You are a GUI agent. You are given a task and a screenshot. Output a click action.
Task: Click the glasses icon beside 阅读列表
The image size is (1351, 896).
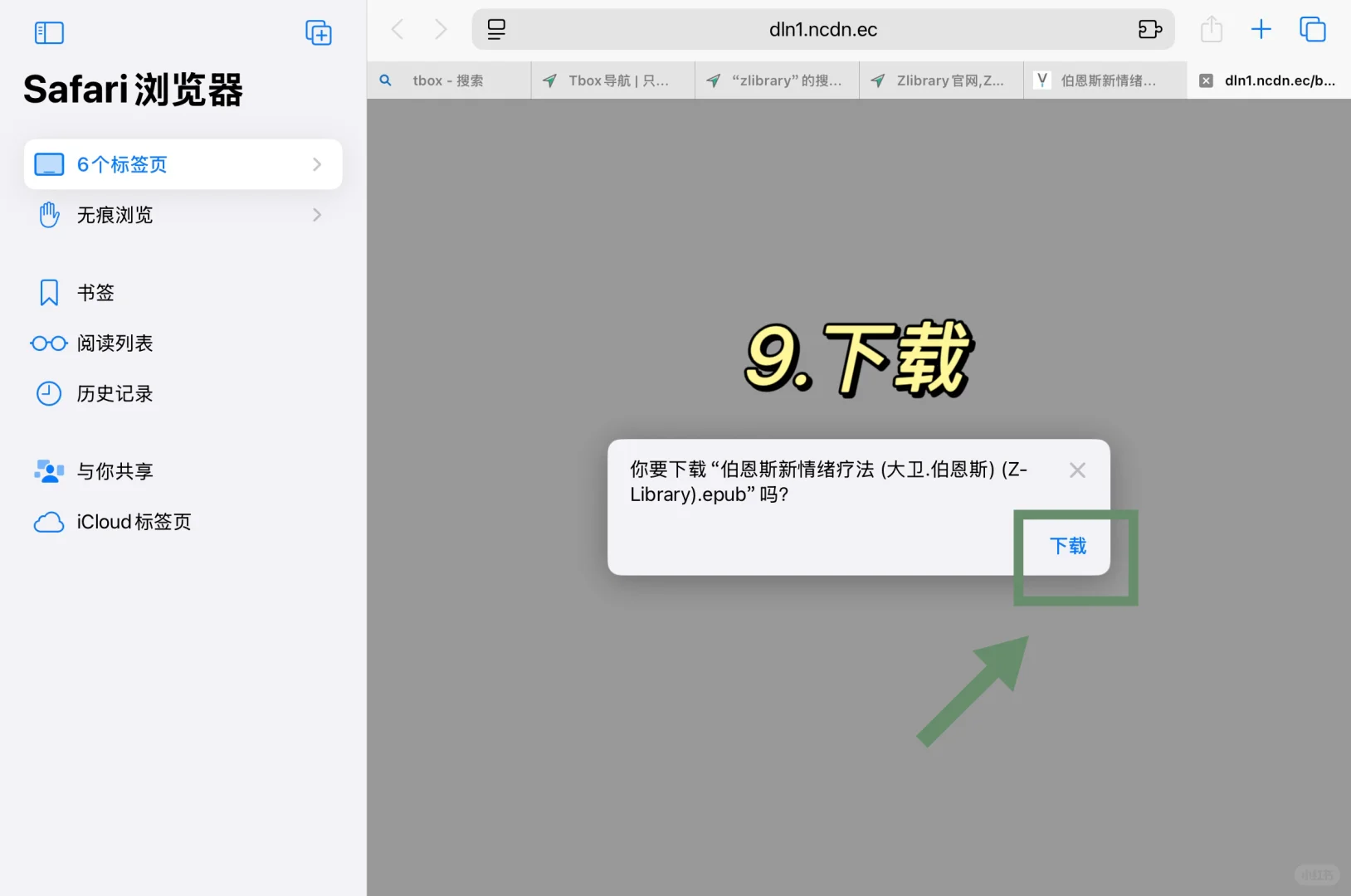coord(49,343)
